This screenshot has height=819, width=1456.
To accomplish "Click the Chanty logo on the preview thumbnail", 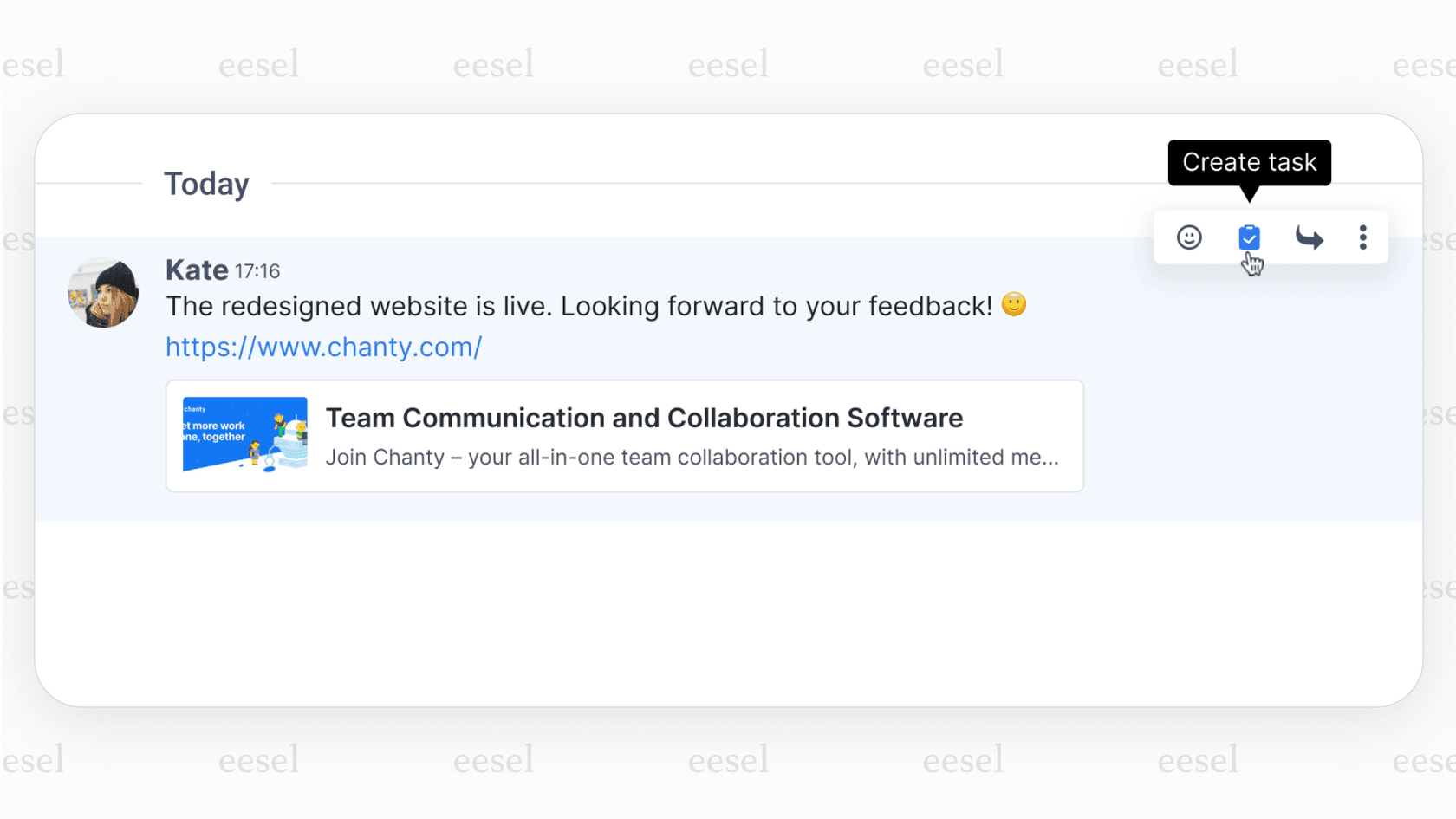I will pos(194,407).
